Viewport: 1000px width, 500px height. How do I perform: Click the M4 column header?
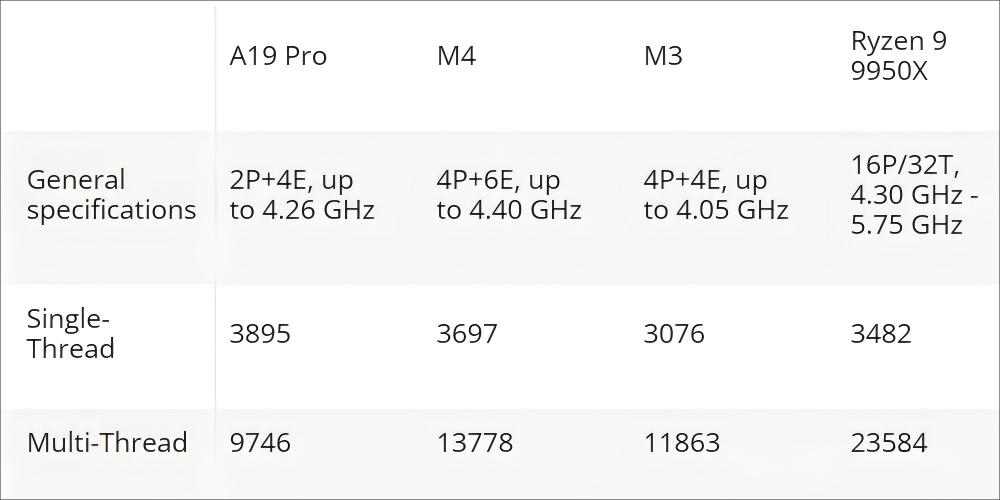[x=457, y=56]
